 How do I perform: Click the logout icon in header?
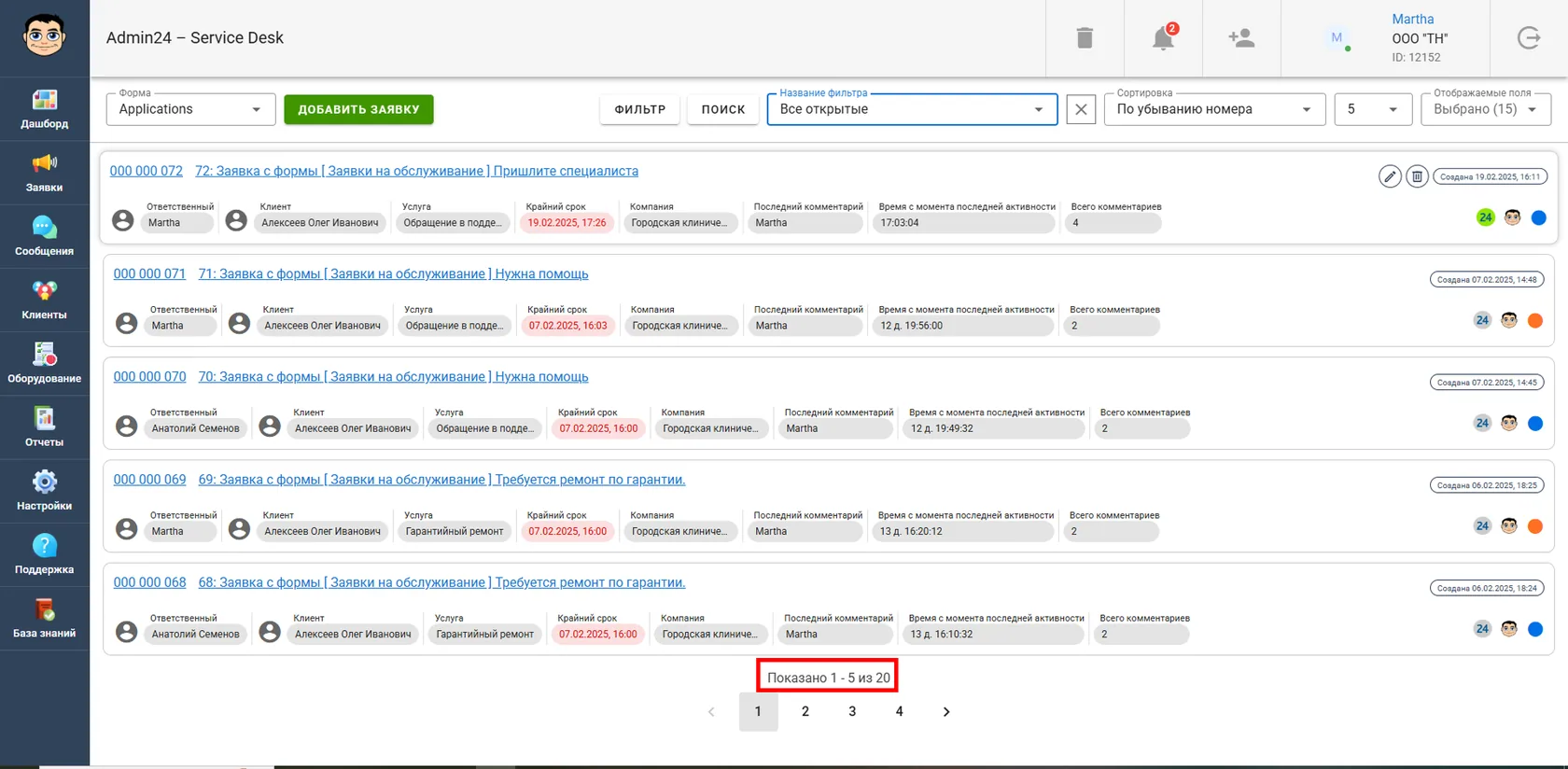[x=1529, y=38]
